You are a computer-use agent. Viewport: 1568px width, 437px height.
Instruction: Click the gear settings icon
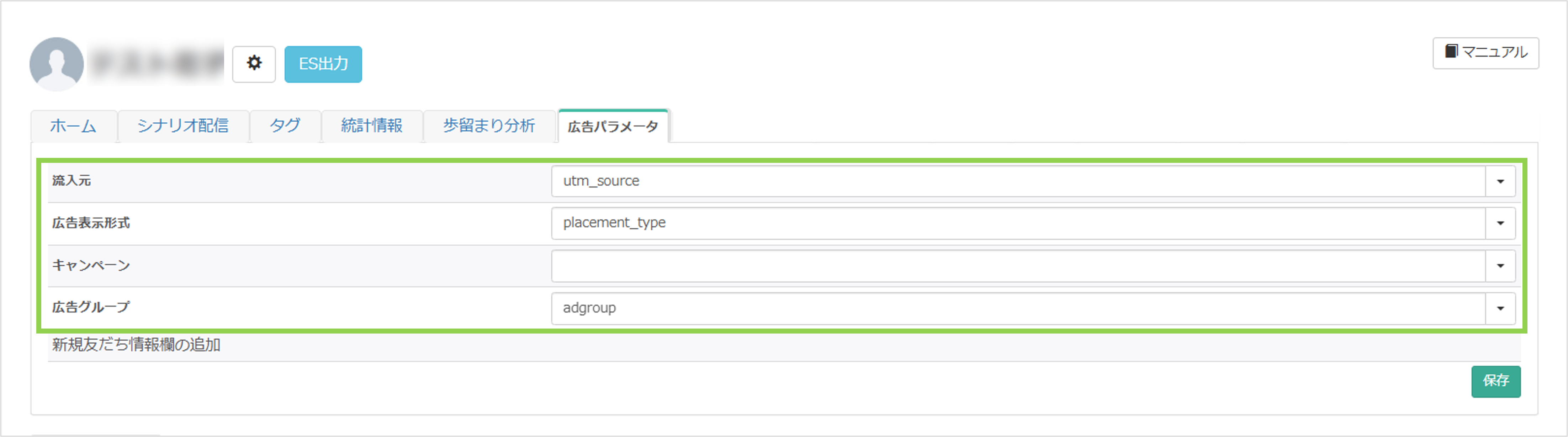coord(254,63)
